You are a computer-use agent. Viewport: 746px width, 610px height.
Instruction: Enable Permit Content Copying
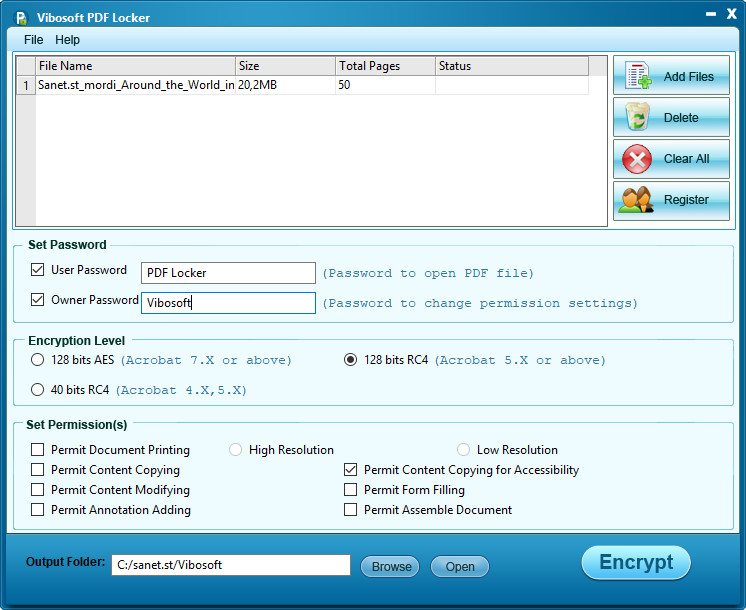37,470
